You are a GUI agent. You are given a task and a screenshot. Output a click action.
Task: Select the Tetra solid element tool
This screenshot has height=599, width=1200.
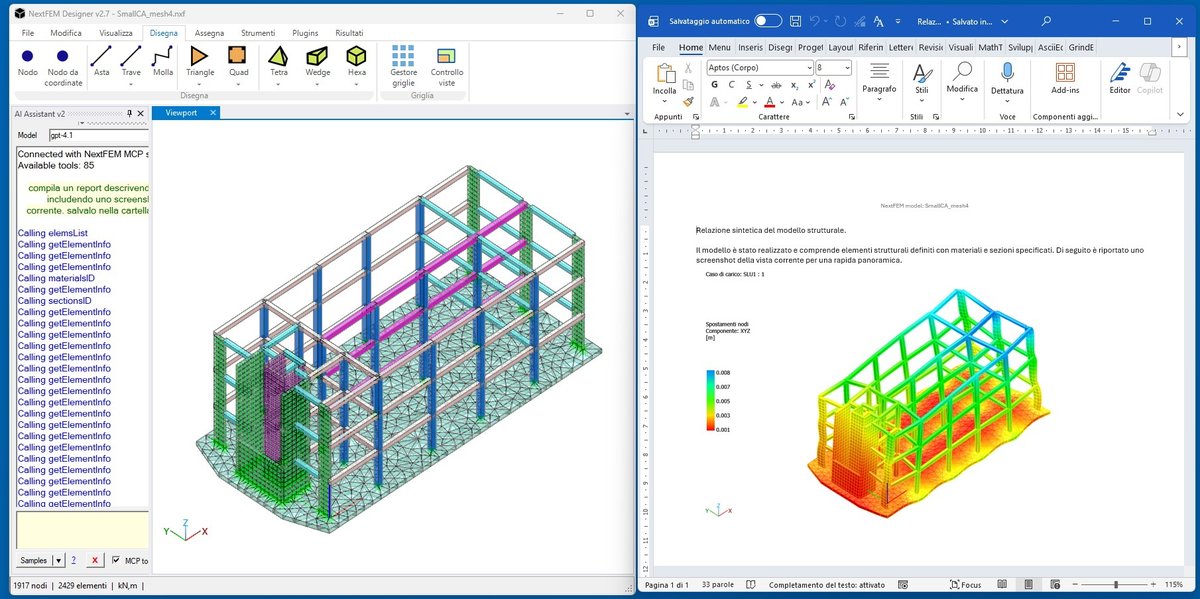[279, 63]
